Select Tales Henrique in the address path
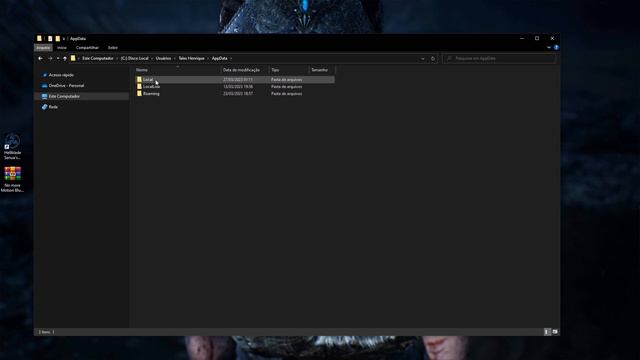 (191, 58)
